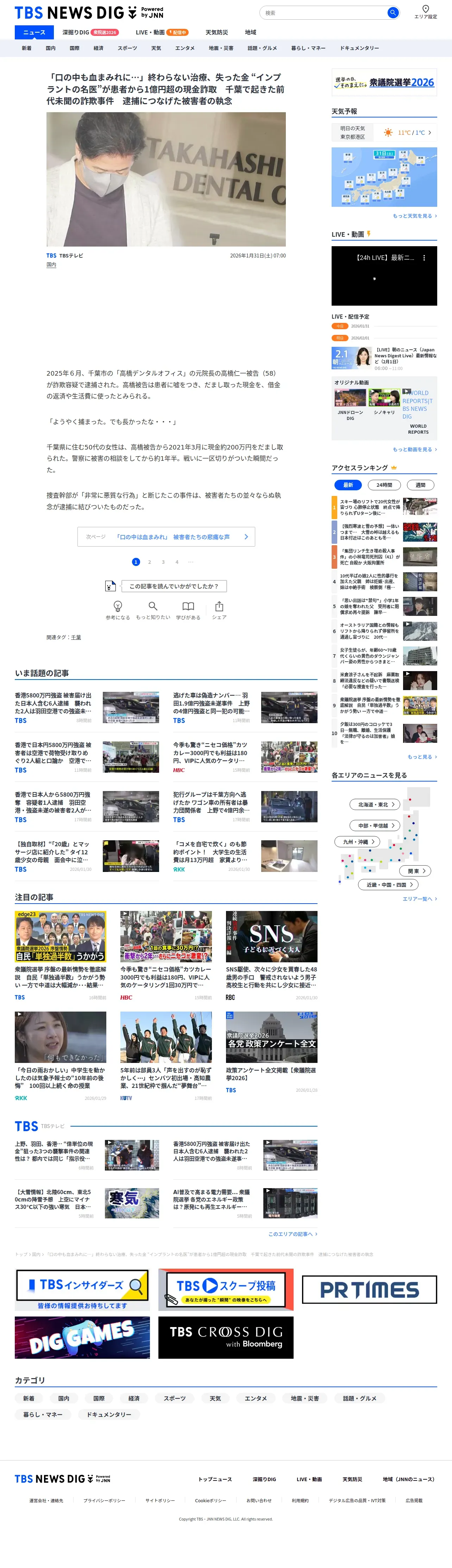Screen dimensions: 452x1568
Task: Click the sunny weather icon for Tokyo
Action: tap(388, 133)
